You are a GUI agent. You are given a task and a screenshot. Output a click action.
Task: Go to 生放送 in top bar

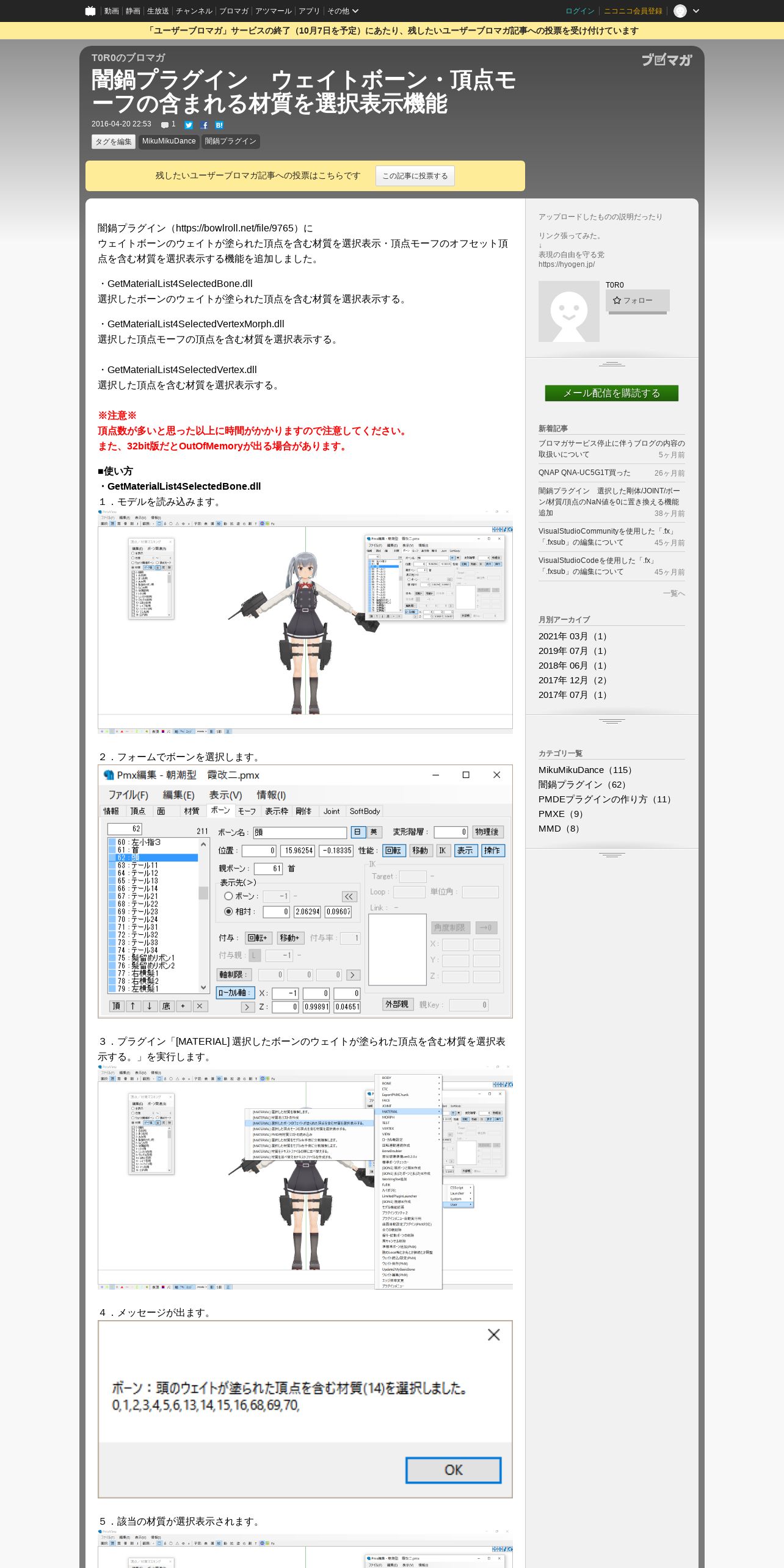[158, 11]
